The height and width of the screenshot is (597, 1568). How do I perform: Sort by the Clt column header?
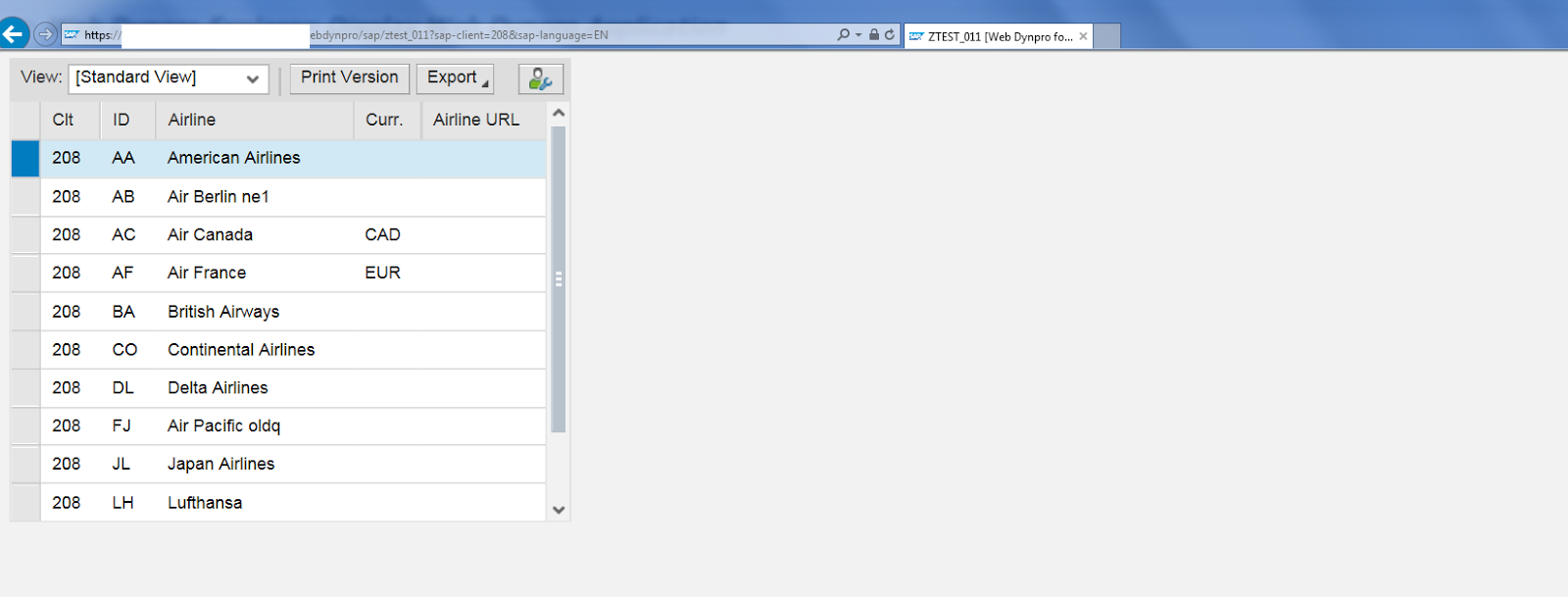(71, 120)
